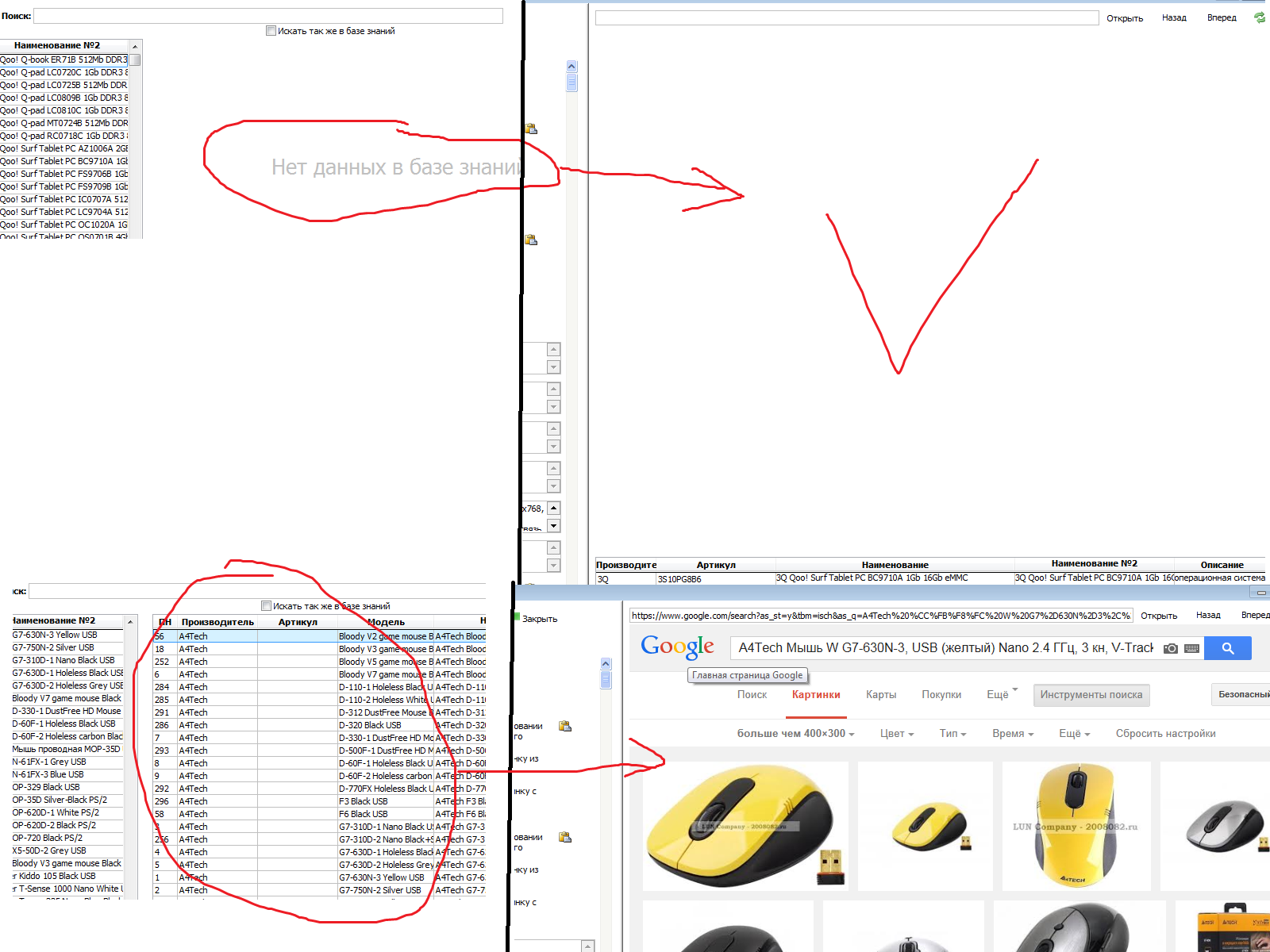This screenshot has height=952, width=1270.
Task: Tick the knowledge-base checkbox above the A4Tech table
Action: pos(267,605)
